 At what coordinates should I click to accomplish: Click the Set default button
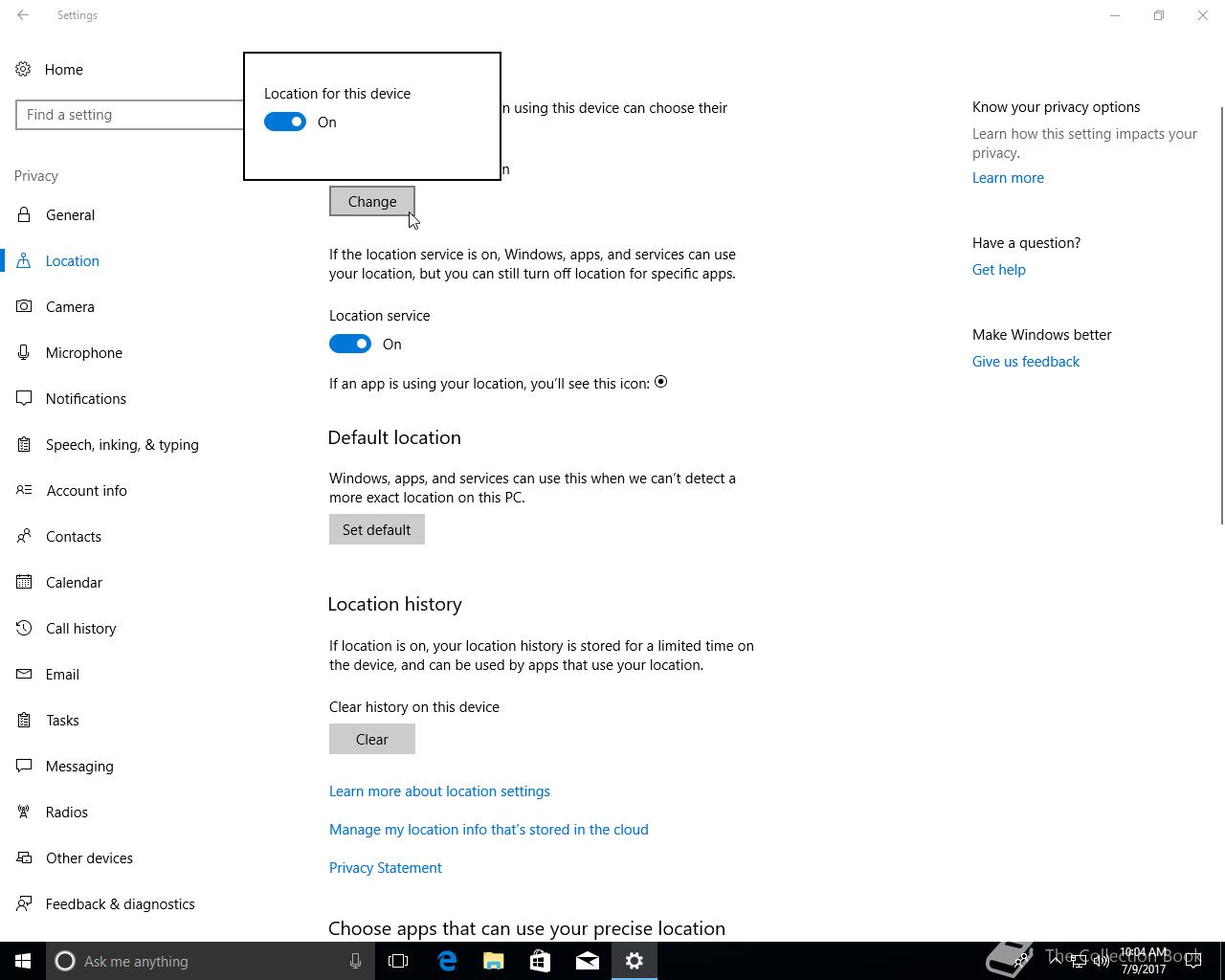click(x=377, y=529)
